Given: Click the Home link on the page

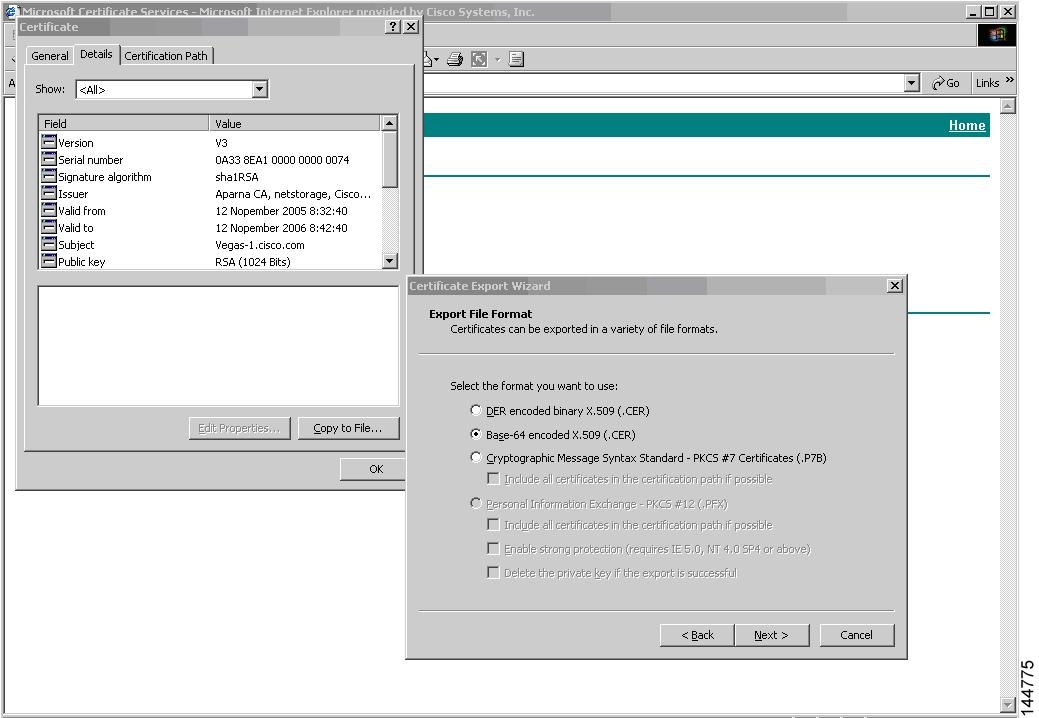Looking at the screenshot, I should click(x=966, y=125).
